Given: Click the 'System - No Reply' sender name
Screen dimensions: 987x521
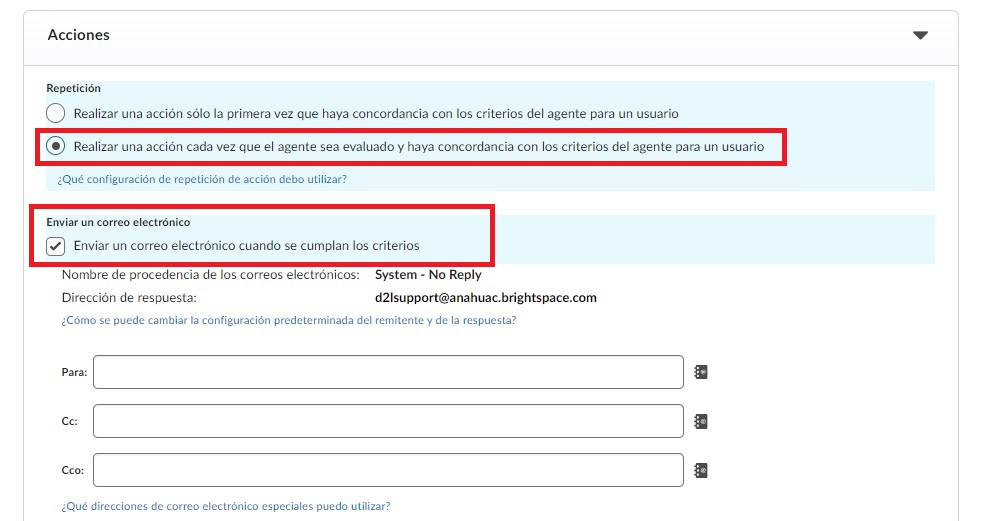Looking at the screenshot, I should pos(428,275).
